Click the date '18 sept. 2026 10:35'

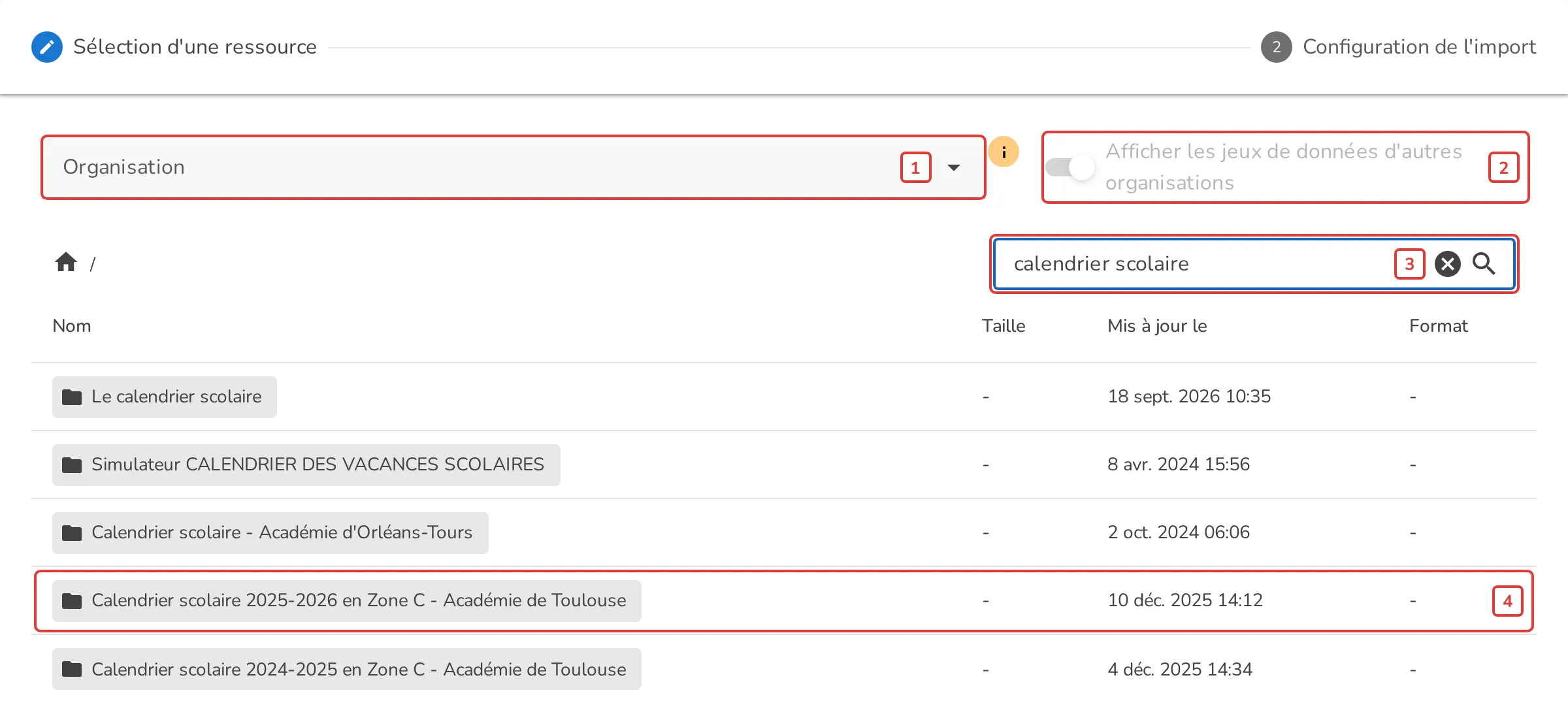1189,397
